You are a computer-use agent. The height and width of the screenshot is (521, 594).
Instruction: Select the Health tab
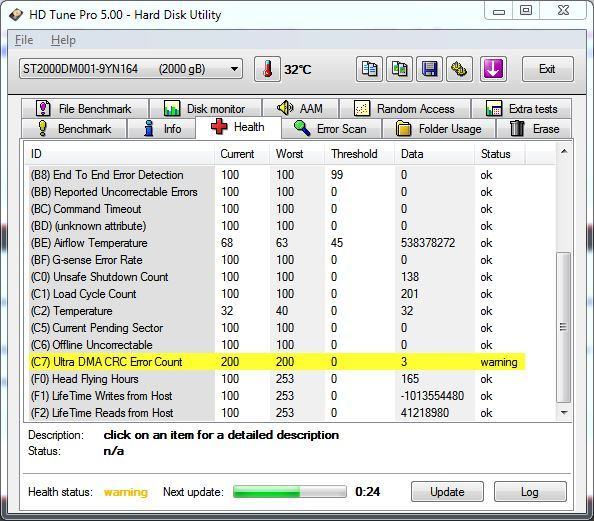[x=238, y=127]
